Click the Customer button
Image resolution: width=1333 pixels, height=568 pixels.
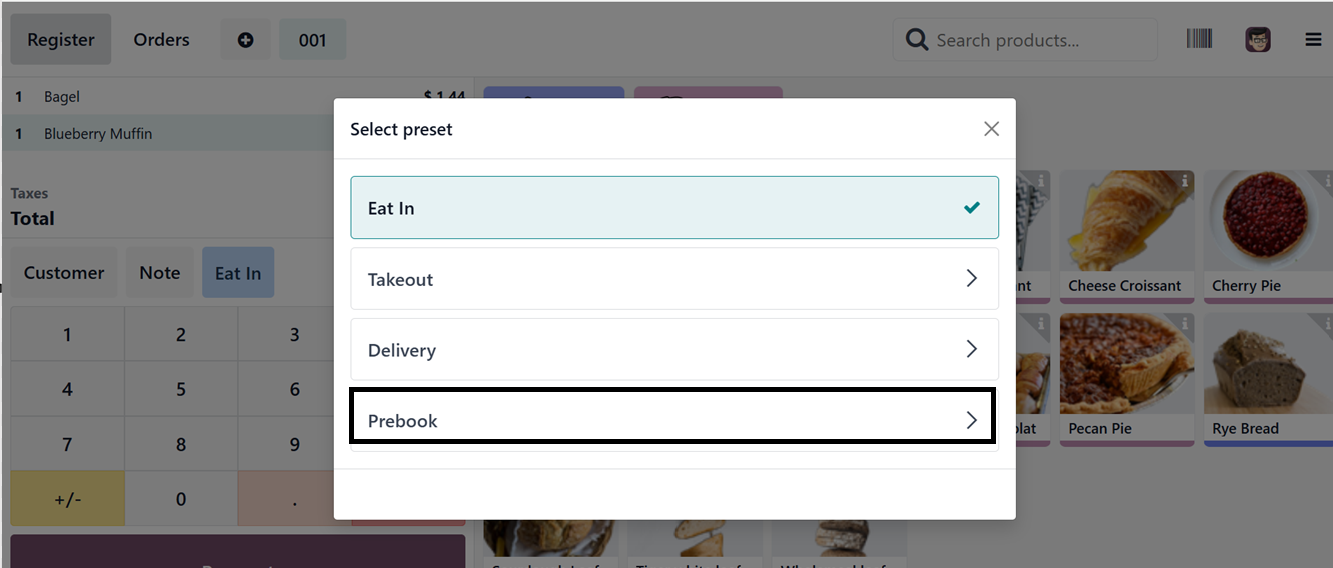64,273
